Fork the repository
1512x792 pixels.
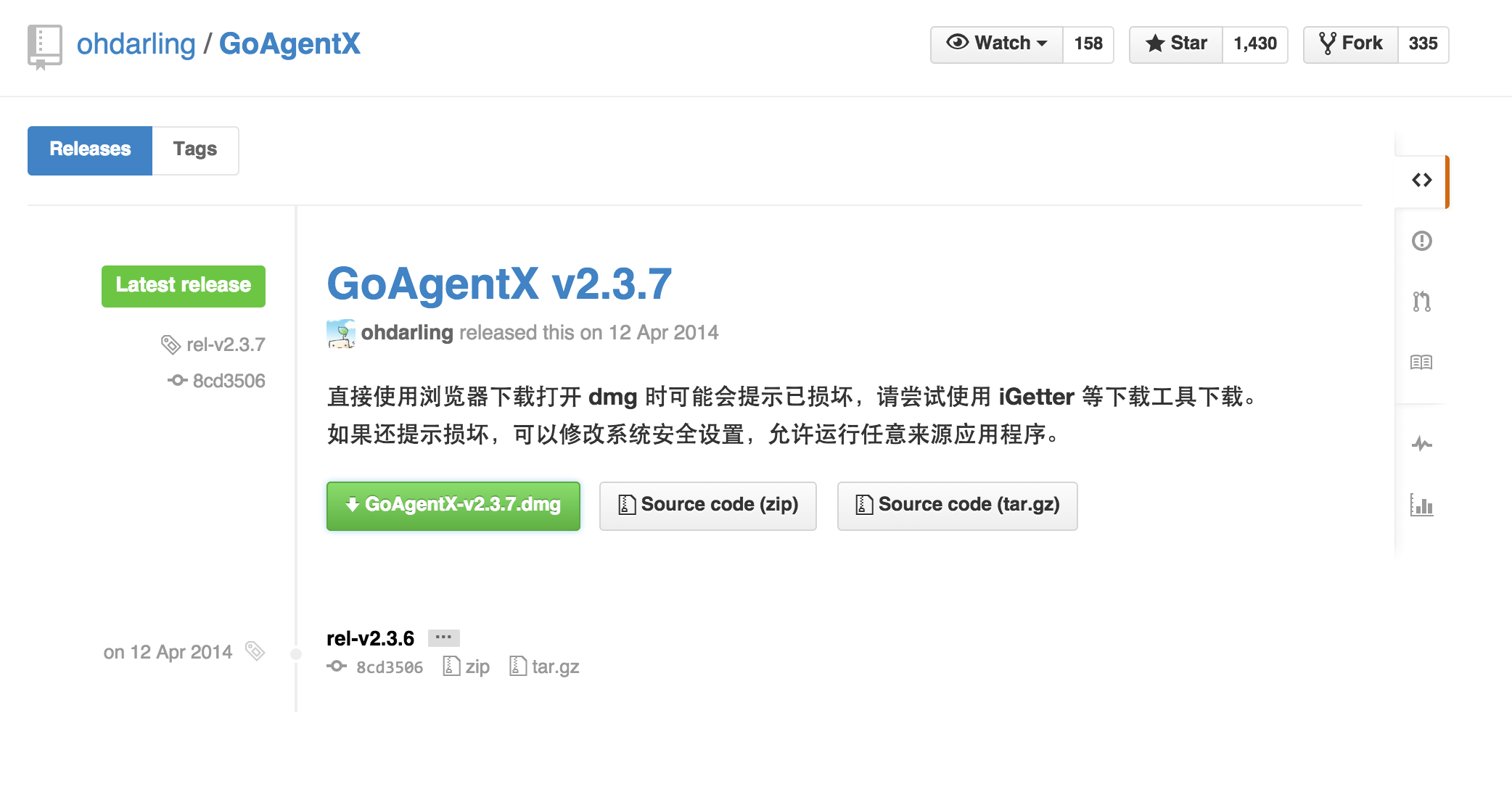pyautogui.click(x=1351, y=44)
